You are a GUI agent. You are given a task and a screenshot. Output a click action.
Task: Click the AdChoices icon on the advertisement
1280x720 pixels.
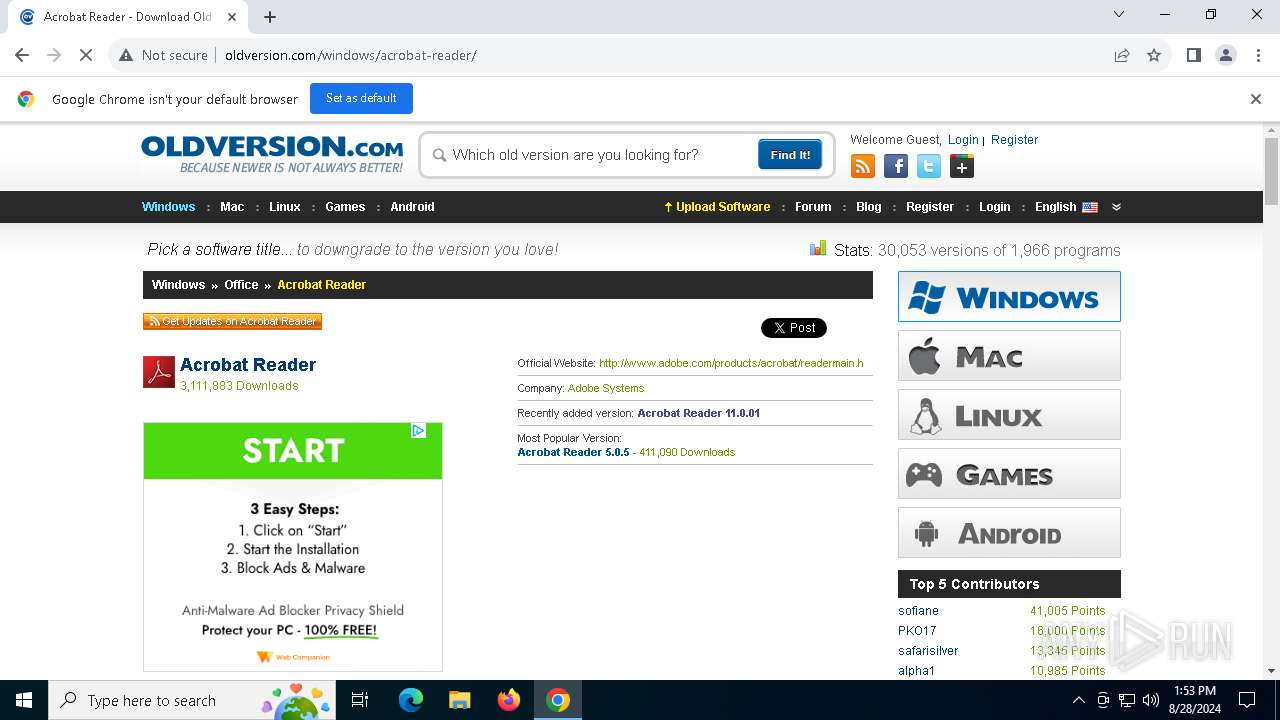(419, 430)
